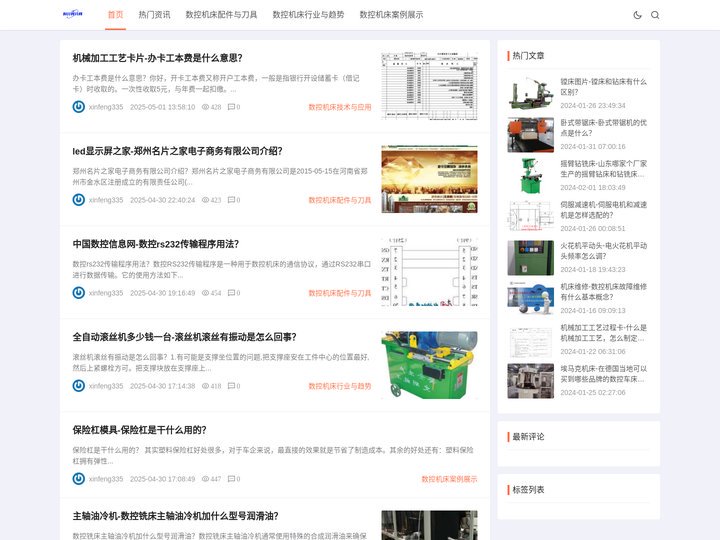Open hot article 机床维修-数控机床故障维修有什么基本概念?
Image resolution: width=720 pixels, height=540 pixels.
[x=603, y=292]
